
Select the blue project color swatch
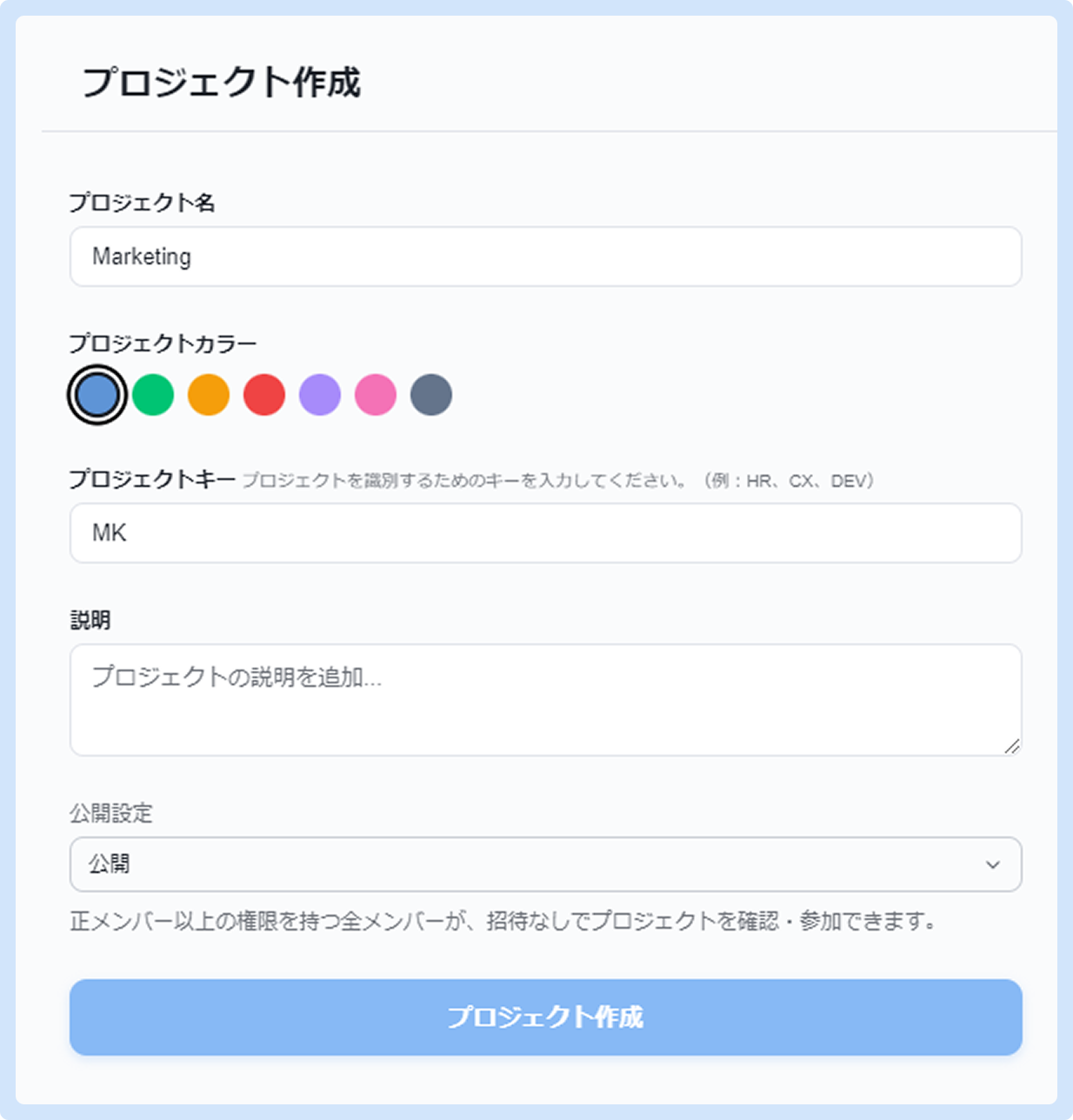coord(97,395)
